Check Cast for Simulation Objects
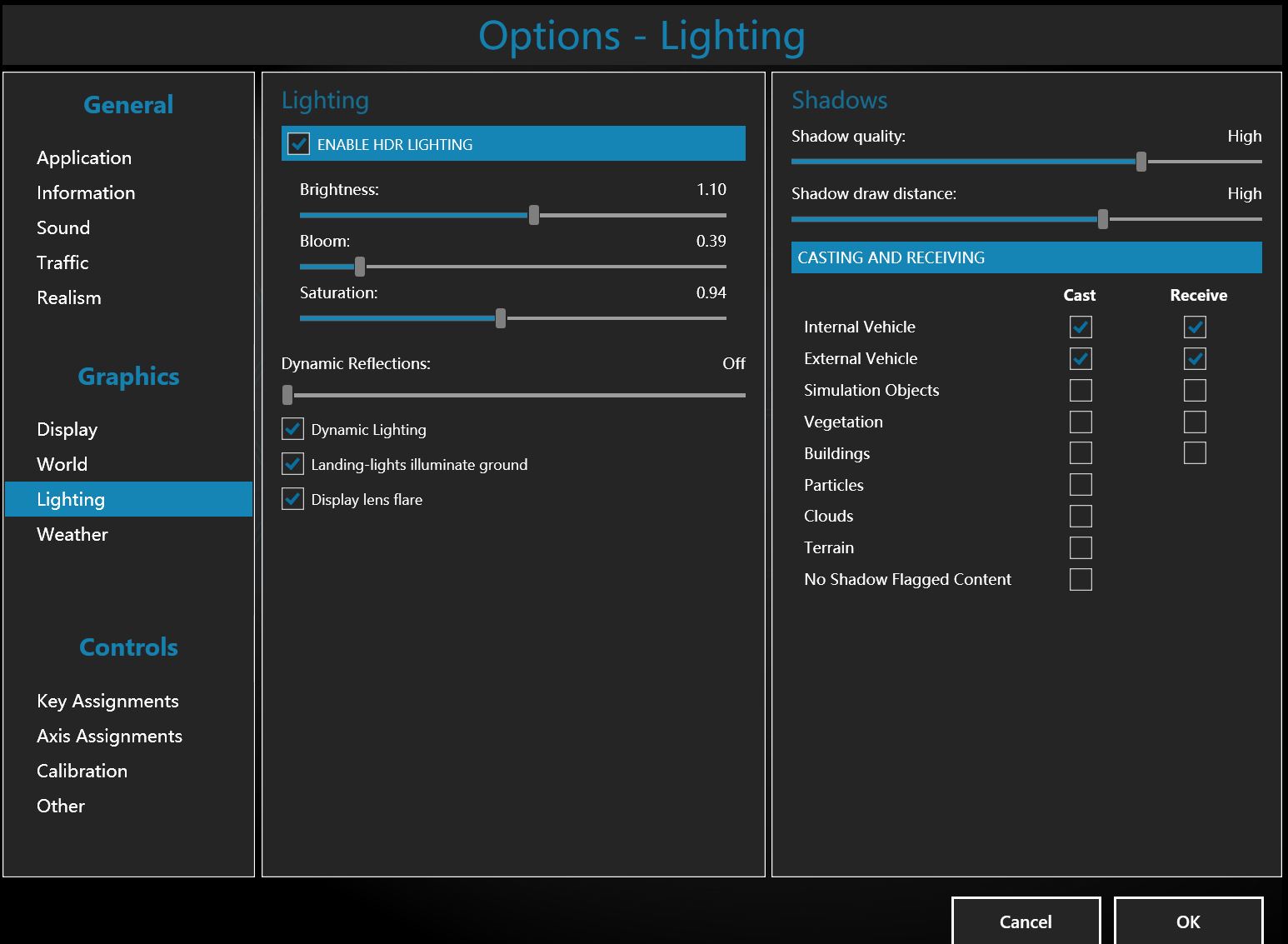This screenshot has height=944, width=1288. pyautogui.click(x=1081, y=390)
